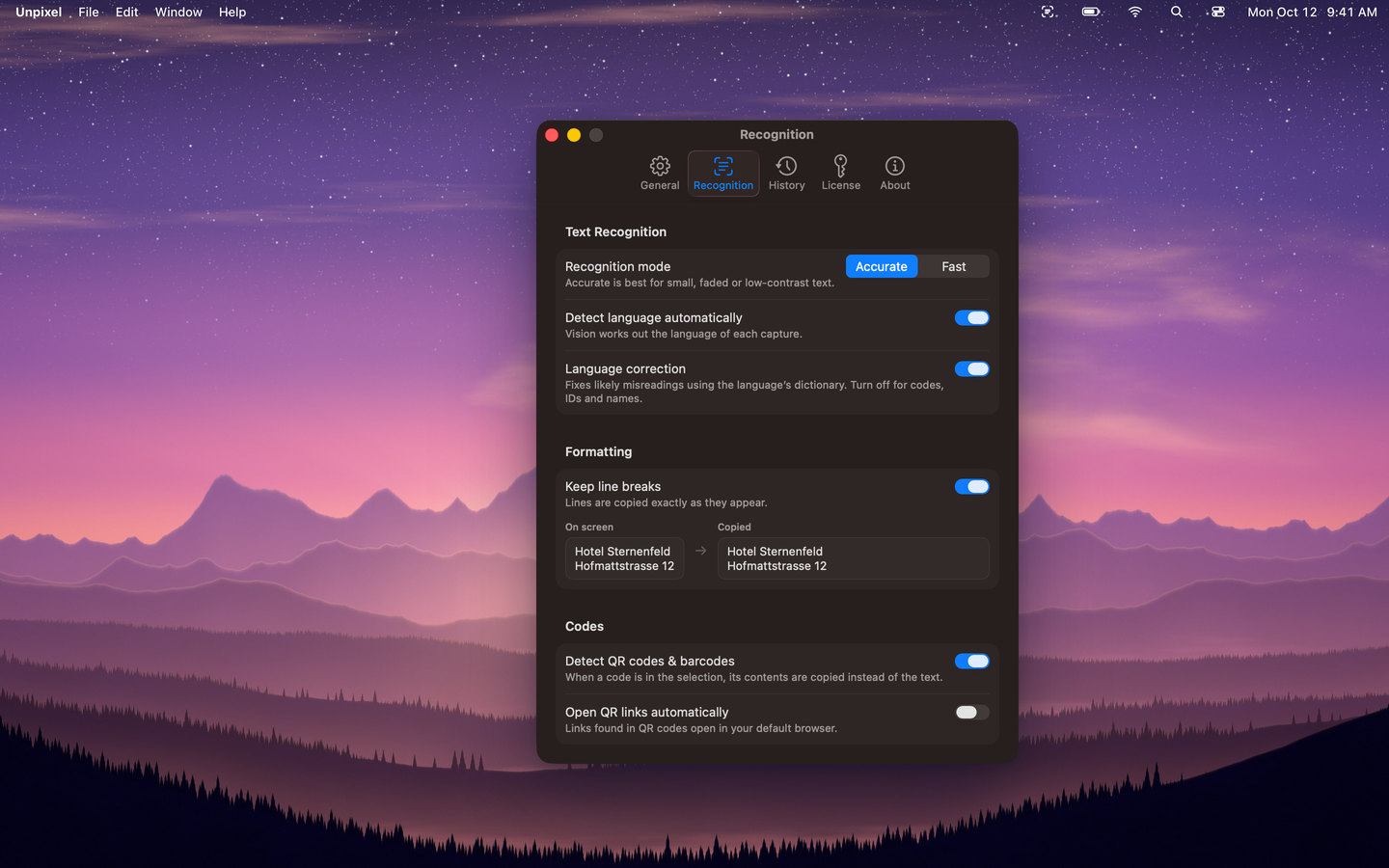This screenshot has width=1389, height=868.
Task: Click the Formatting section heading
Action: coord(599,452)
